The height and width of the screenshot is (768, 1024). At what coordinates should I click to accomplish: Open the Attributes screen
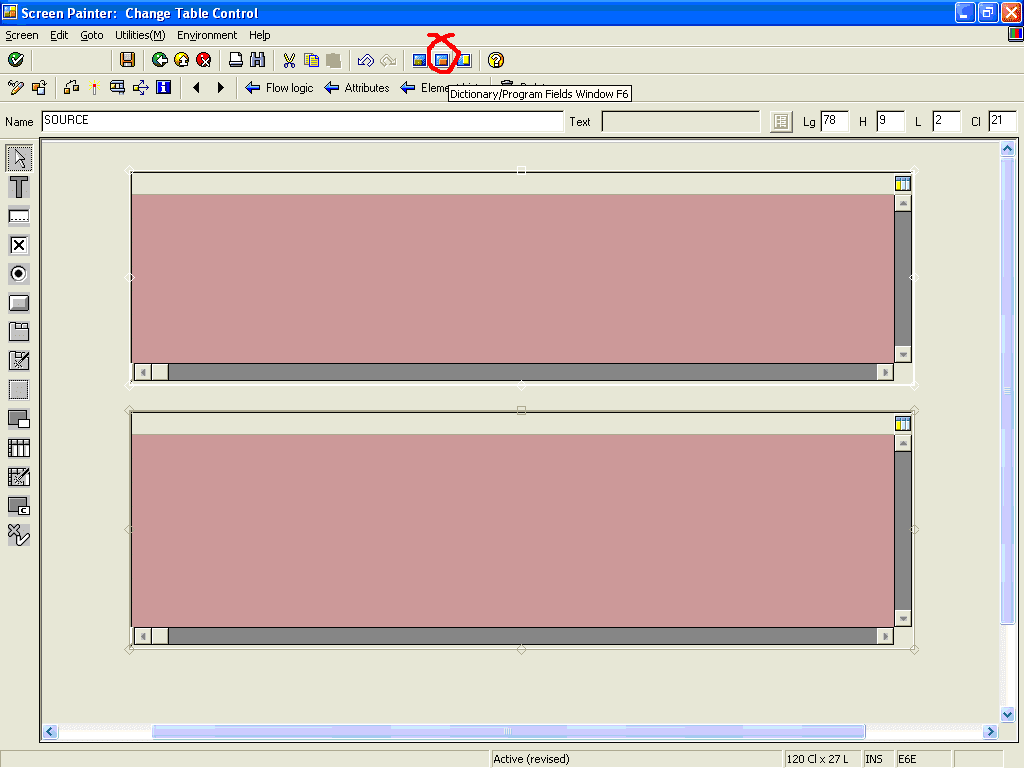point(364,87)
